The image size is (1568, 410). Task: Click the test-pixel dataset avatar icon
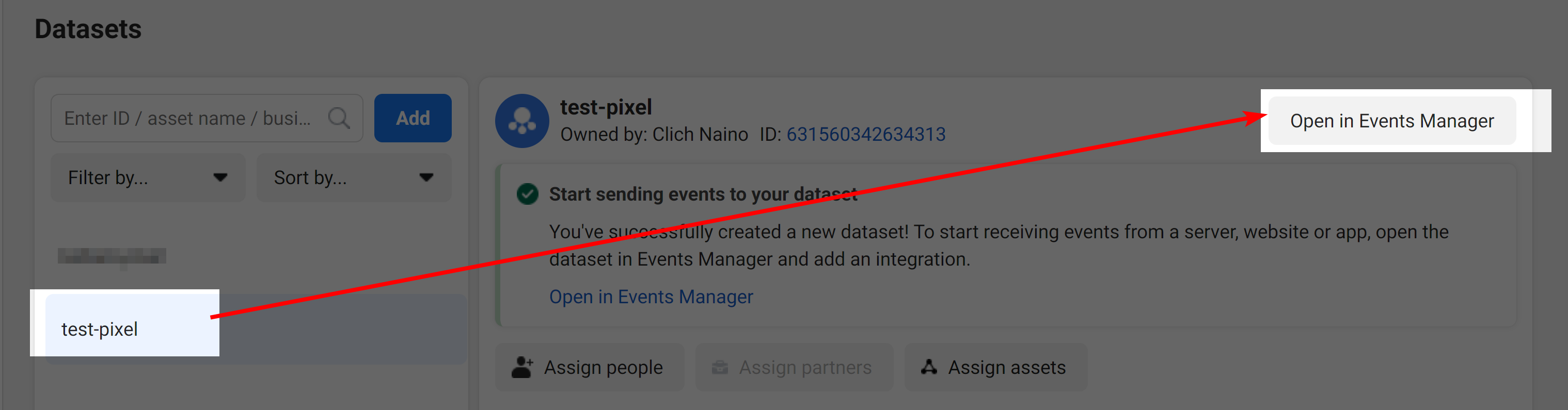coord(522,121)
